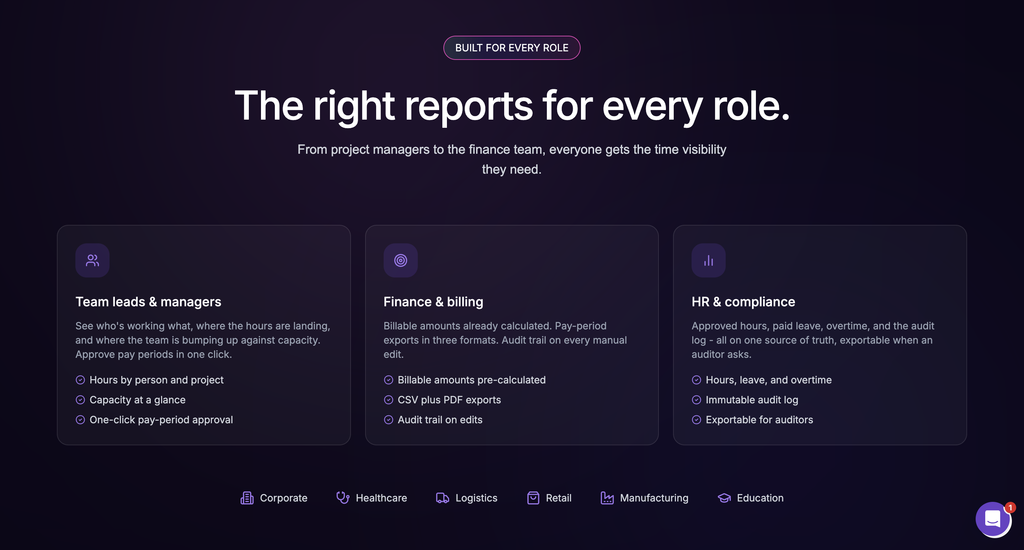The width and height of the screenshot is (1024, 550).
Task: Click the text Hours by person and project
Action: click(156, 380)
